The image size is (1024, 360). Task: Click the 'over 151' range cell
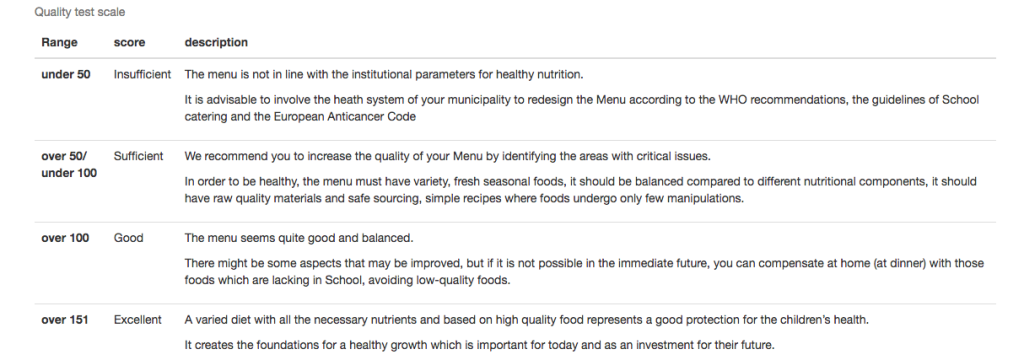tap(65, 320)
